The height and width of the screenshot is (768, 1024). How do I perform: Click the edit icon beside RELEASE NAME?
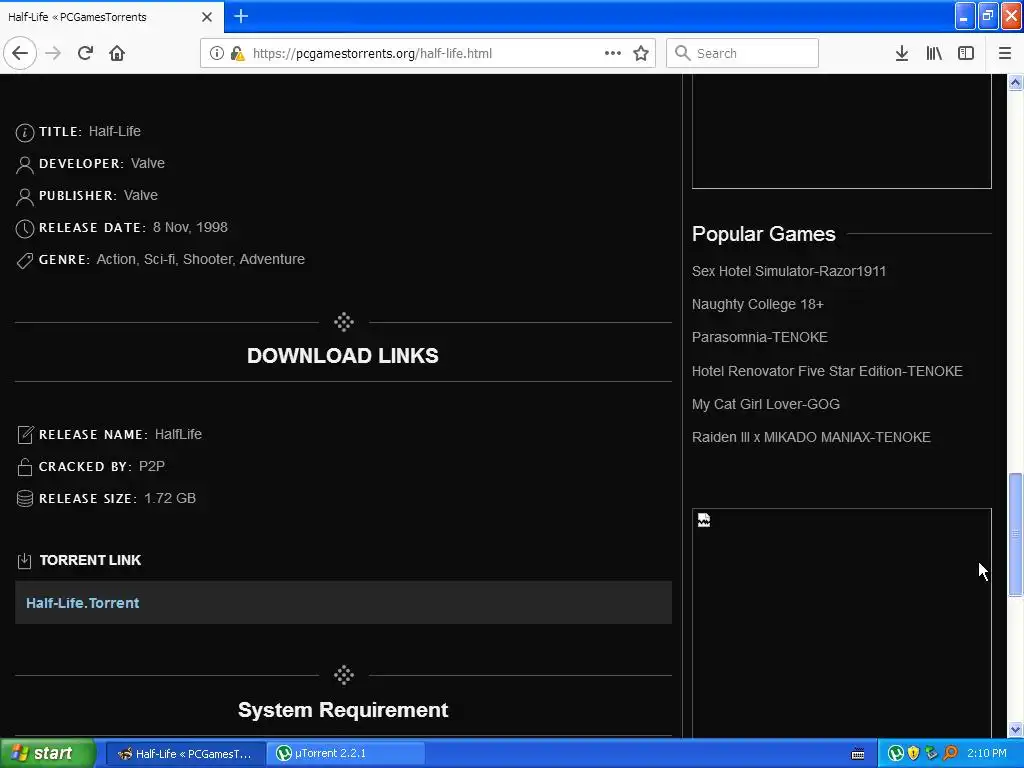coord(24,434)
